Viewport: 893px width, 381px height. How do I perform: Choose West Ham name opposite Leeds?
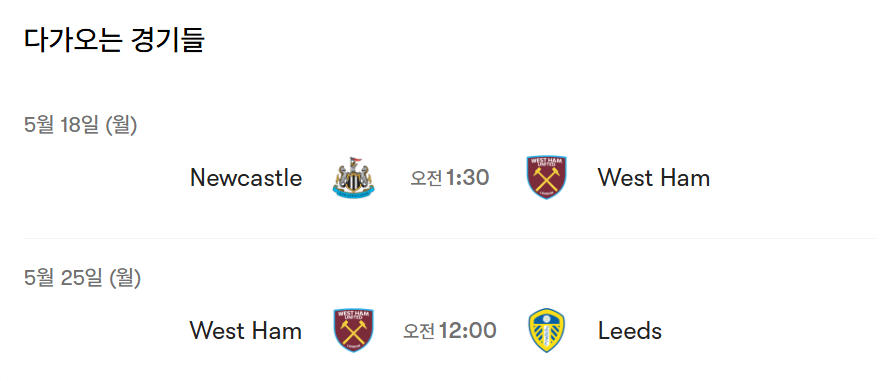[245, 330]
